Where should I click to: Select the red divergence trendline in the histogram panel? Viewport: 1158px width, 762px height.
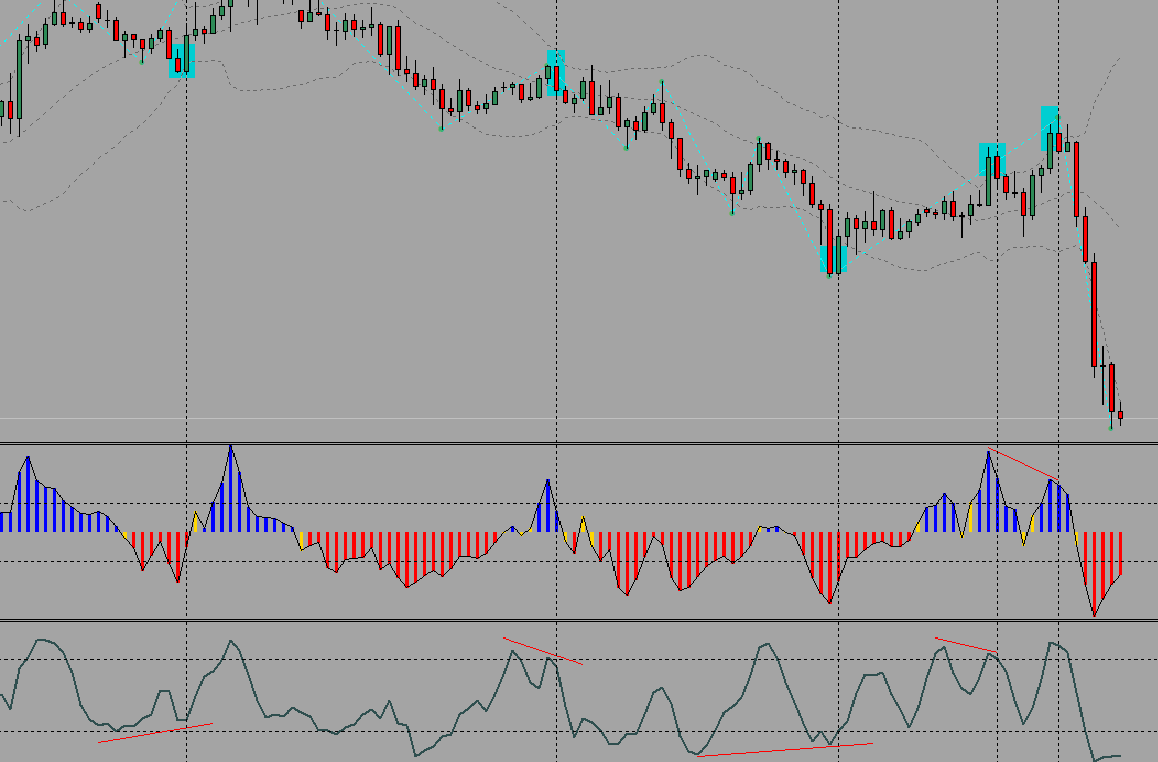coord(1024,465)
